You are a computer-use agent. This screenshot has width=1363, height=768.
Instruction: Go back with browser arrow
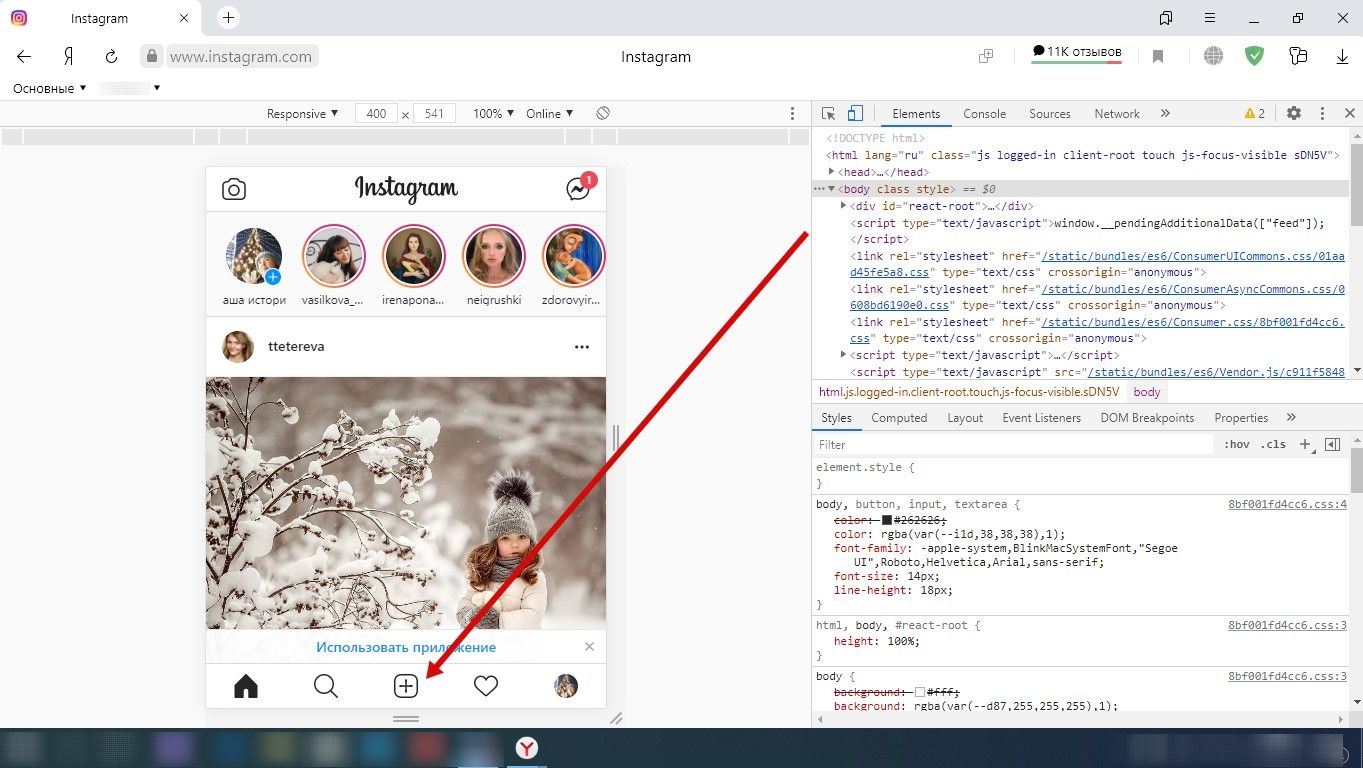pos(24,57)
